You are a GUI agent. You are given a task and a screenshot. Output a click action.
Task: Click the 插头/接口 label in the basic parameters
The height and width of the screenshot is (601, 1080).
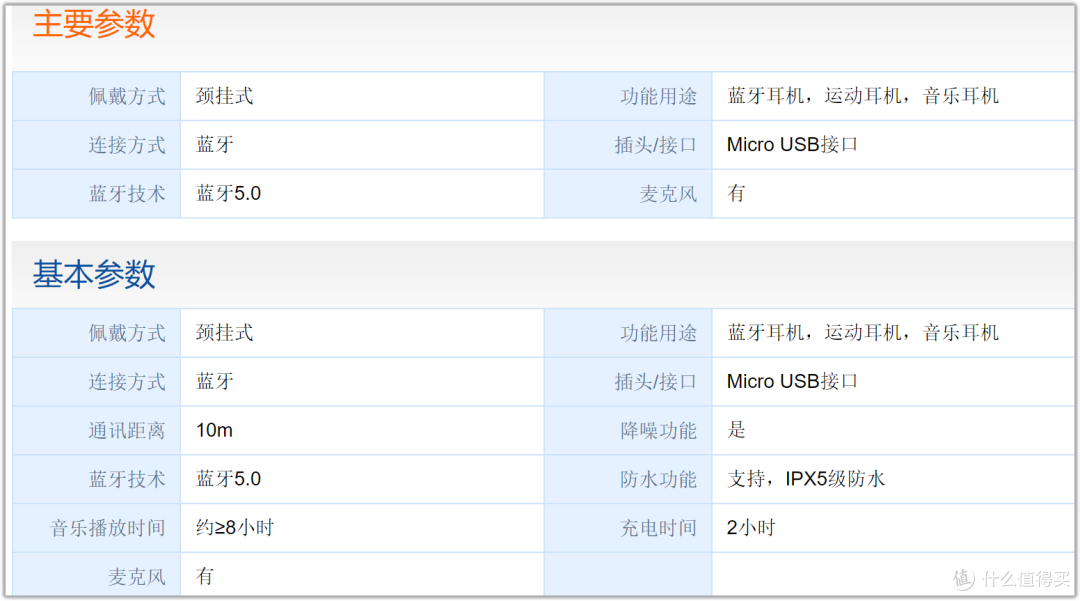coord(655,381)
